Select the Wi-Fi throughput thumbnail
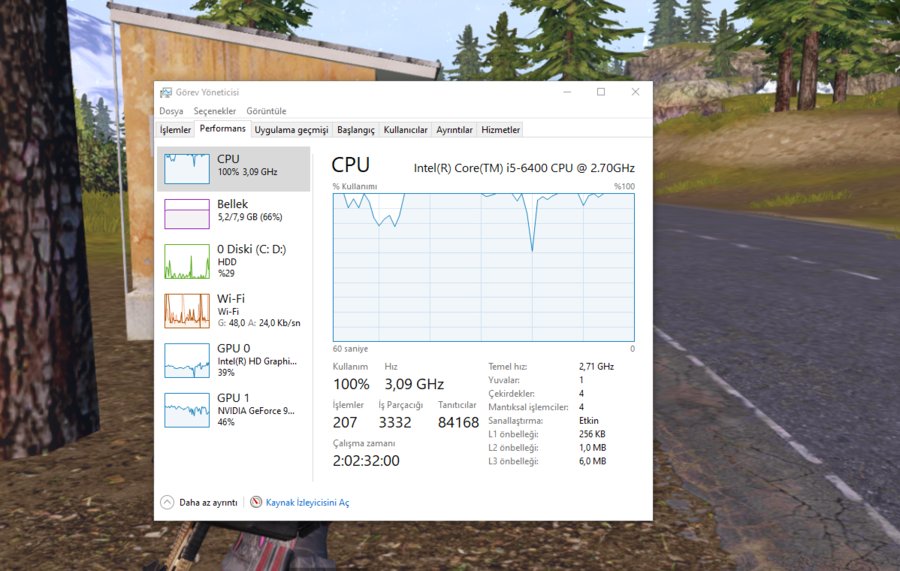Image resolution: width=900 pixels, height=571 pixels. point(187,311)
